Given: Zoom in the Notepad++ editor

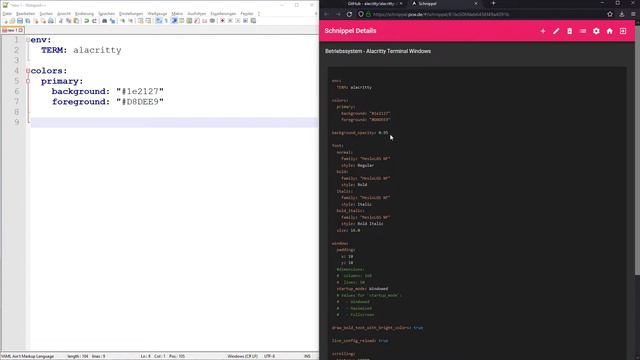Looking at the screenshot, I should [x=122, y=20].
